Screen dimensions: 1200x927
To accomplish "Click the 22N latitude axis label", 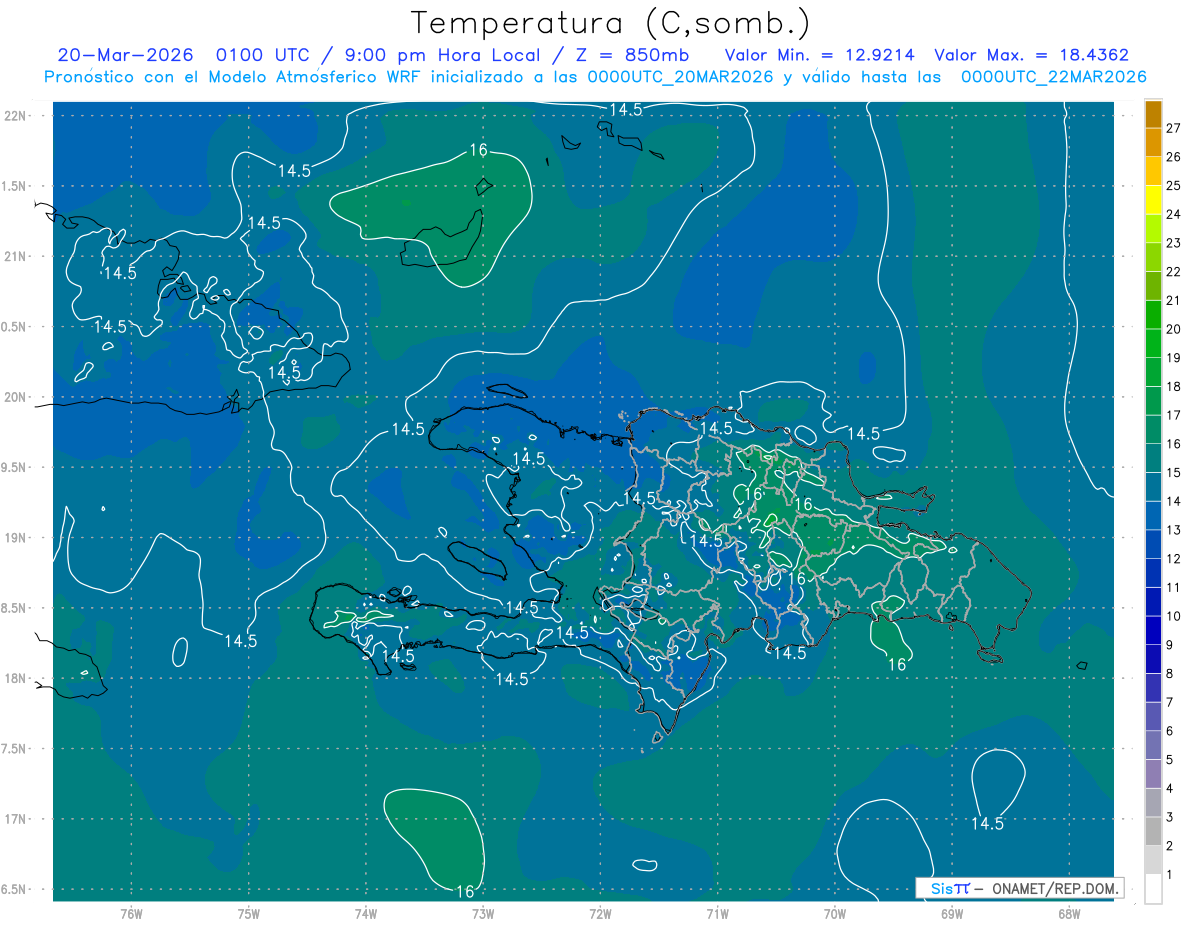I will 16,116.
